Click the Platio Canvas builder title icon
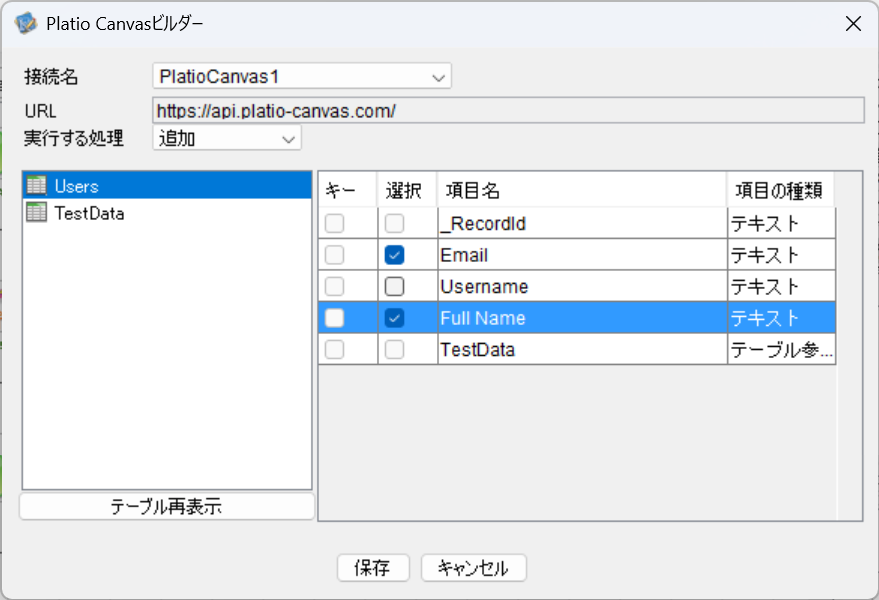This screenshot has height=600, width=879. (25, 23)
